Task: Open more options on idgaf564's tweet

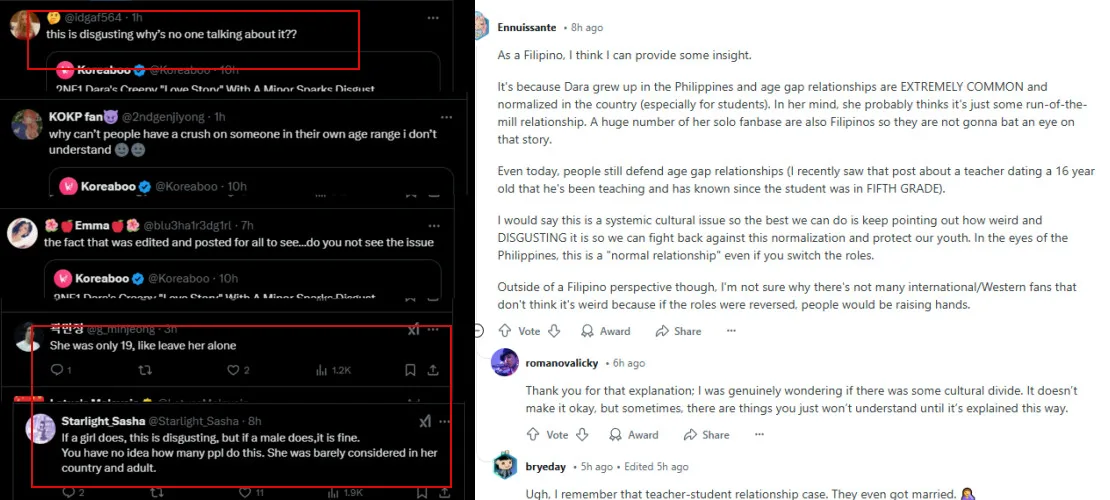Action: coord(432,18)
